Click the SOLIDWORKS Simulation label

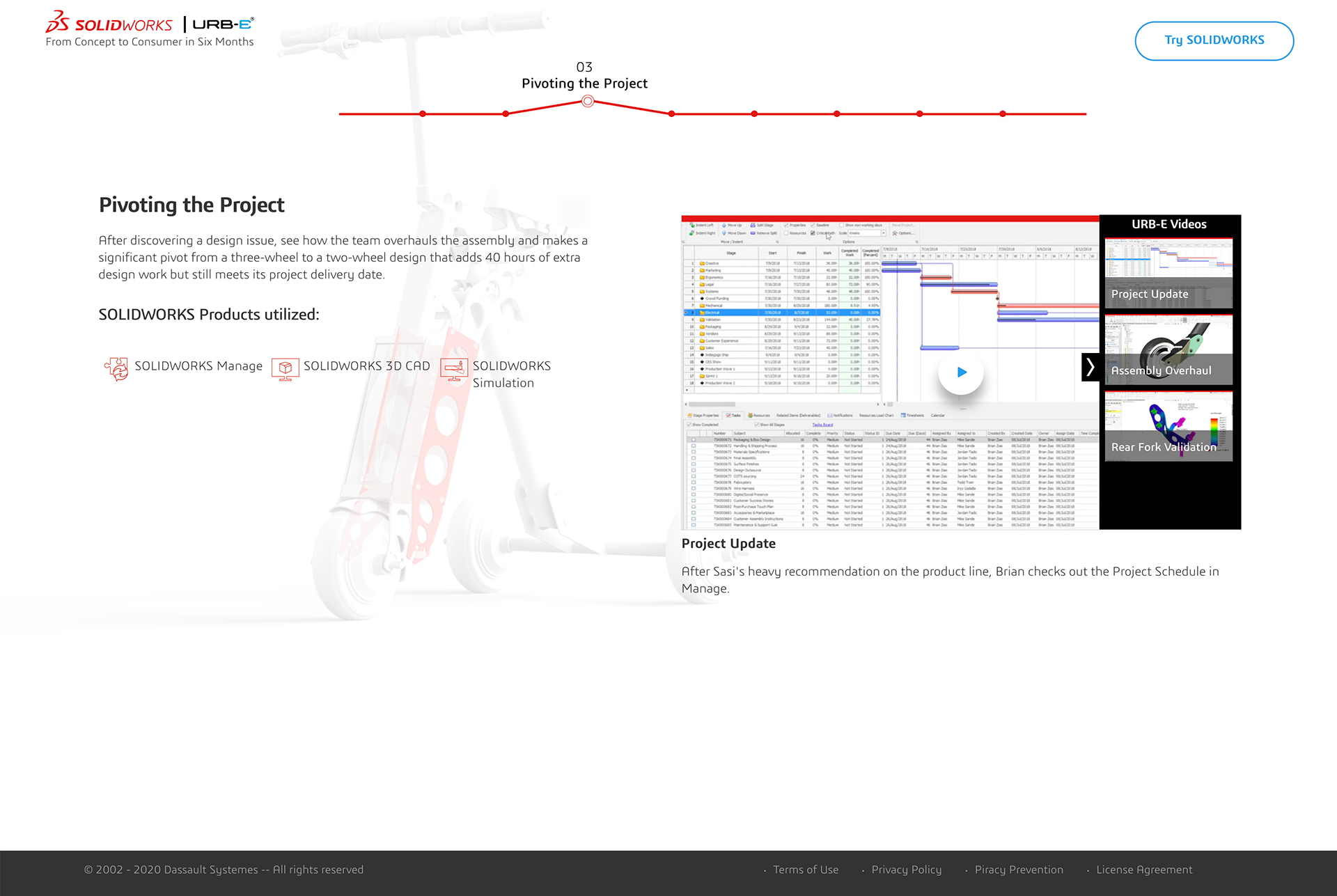pyautogui.click(x=512, y=375)
